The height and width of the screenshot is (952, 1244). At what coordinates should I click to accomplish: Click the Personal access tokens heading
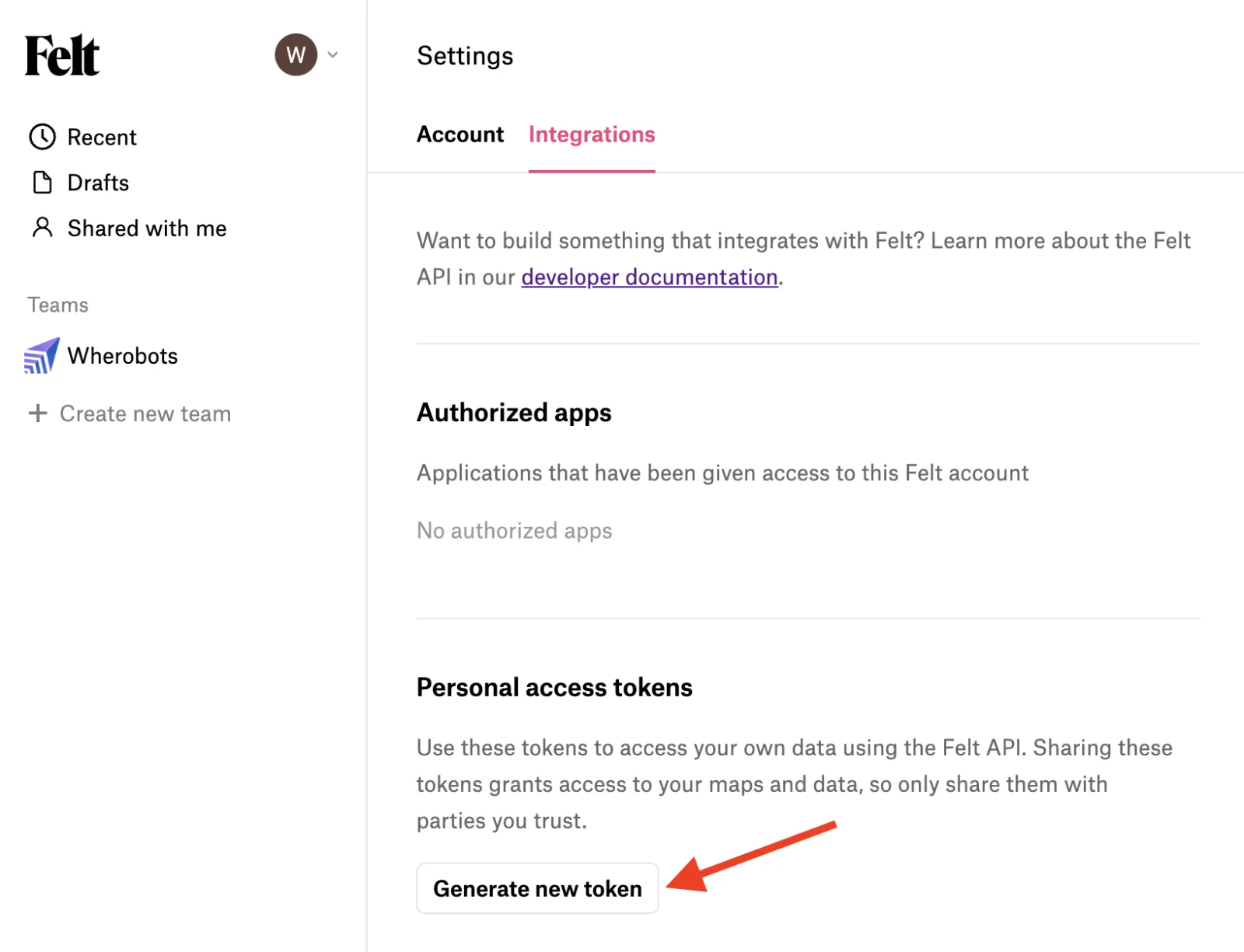tap(554, 688)
